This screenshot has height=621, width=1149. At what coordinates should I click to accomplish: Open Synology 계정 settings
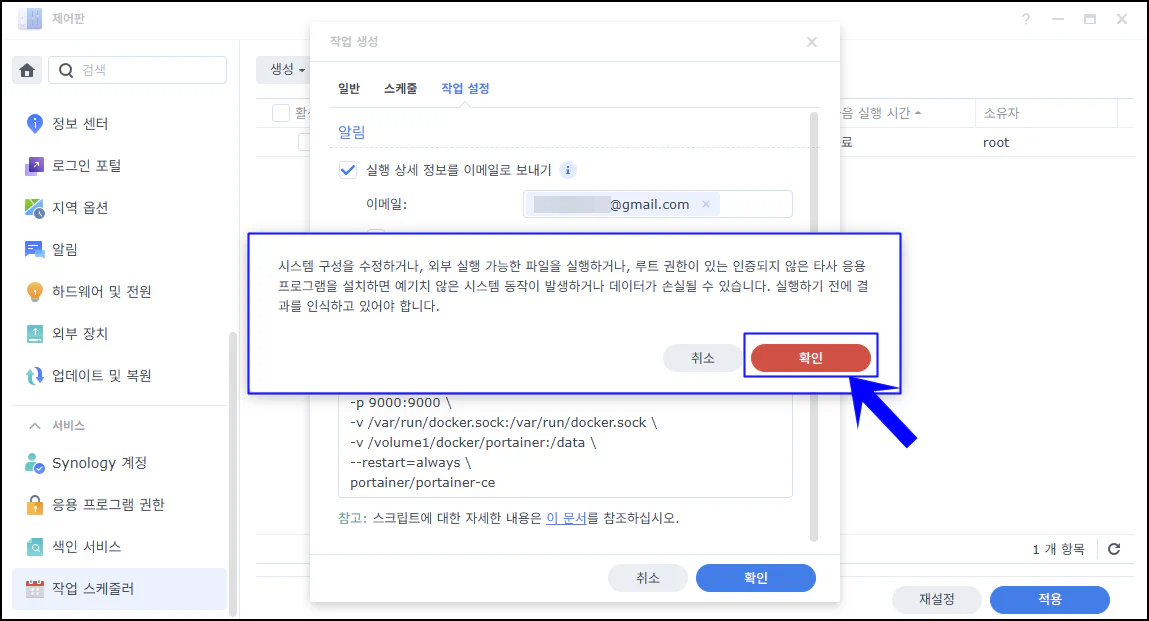[117, 463]
